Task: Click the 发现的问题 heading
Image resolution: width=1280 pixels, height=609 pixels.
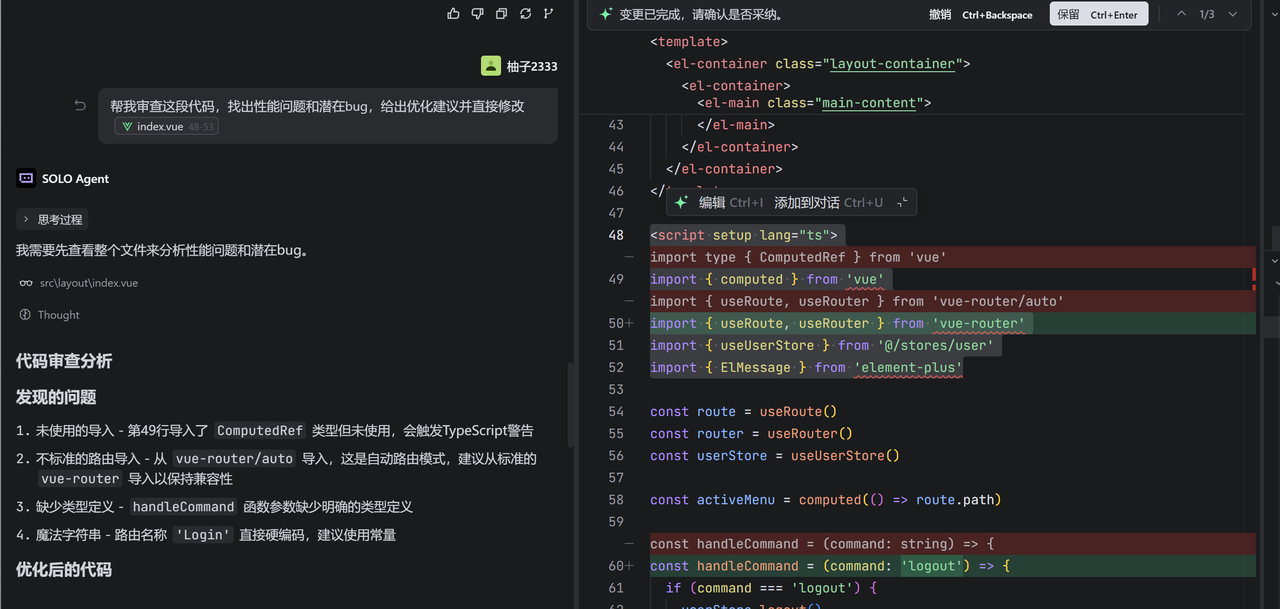Action: tap(56, 397)
